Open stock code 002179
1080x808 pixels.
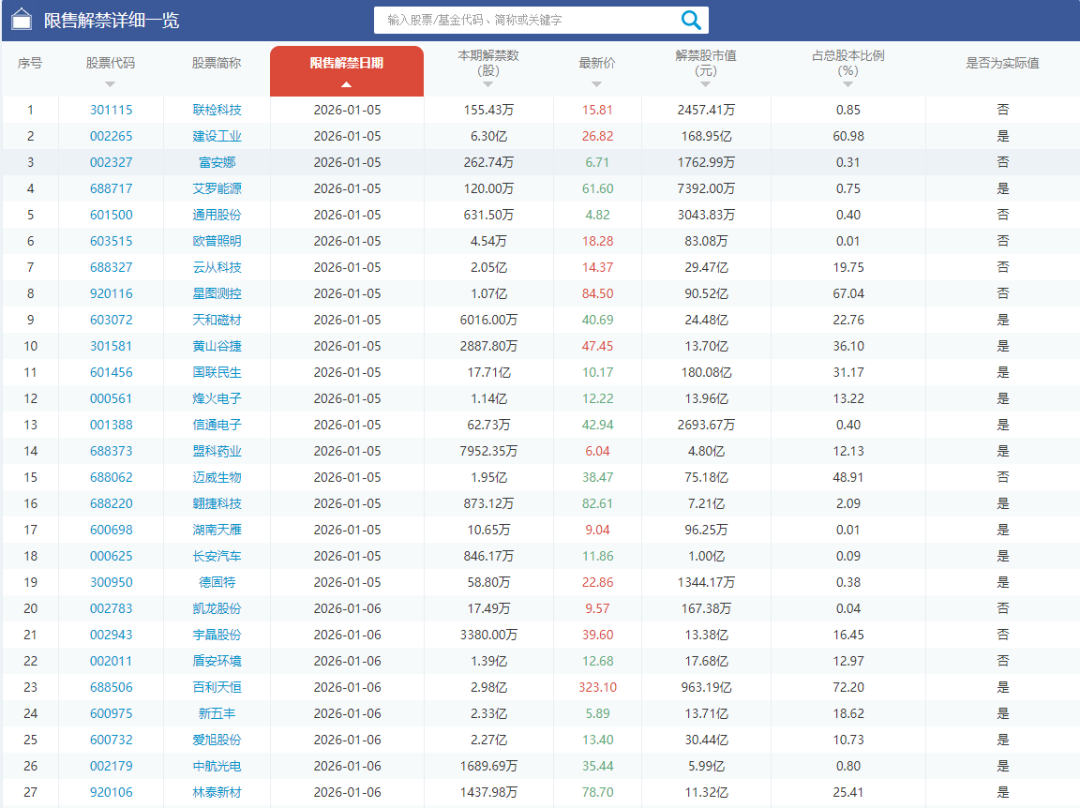(111, 766)
